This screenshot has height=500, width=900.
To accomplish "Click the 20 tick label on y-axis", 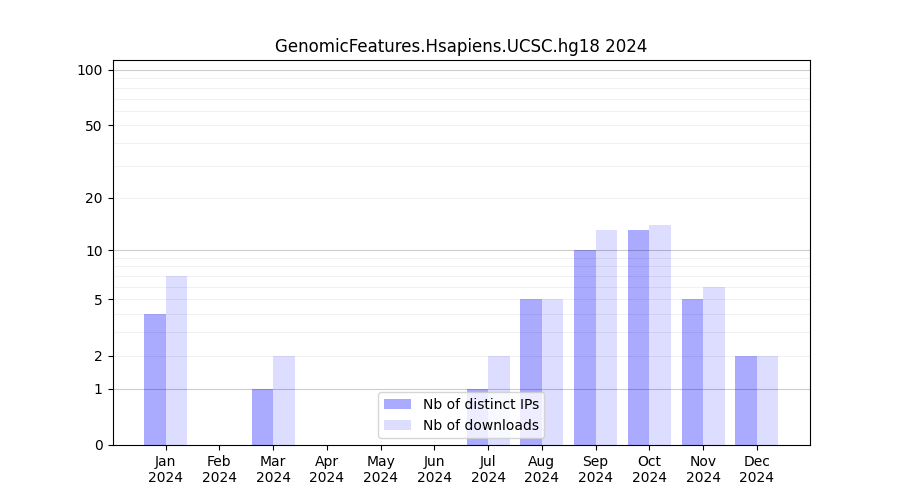I will pos(94,198).
